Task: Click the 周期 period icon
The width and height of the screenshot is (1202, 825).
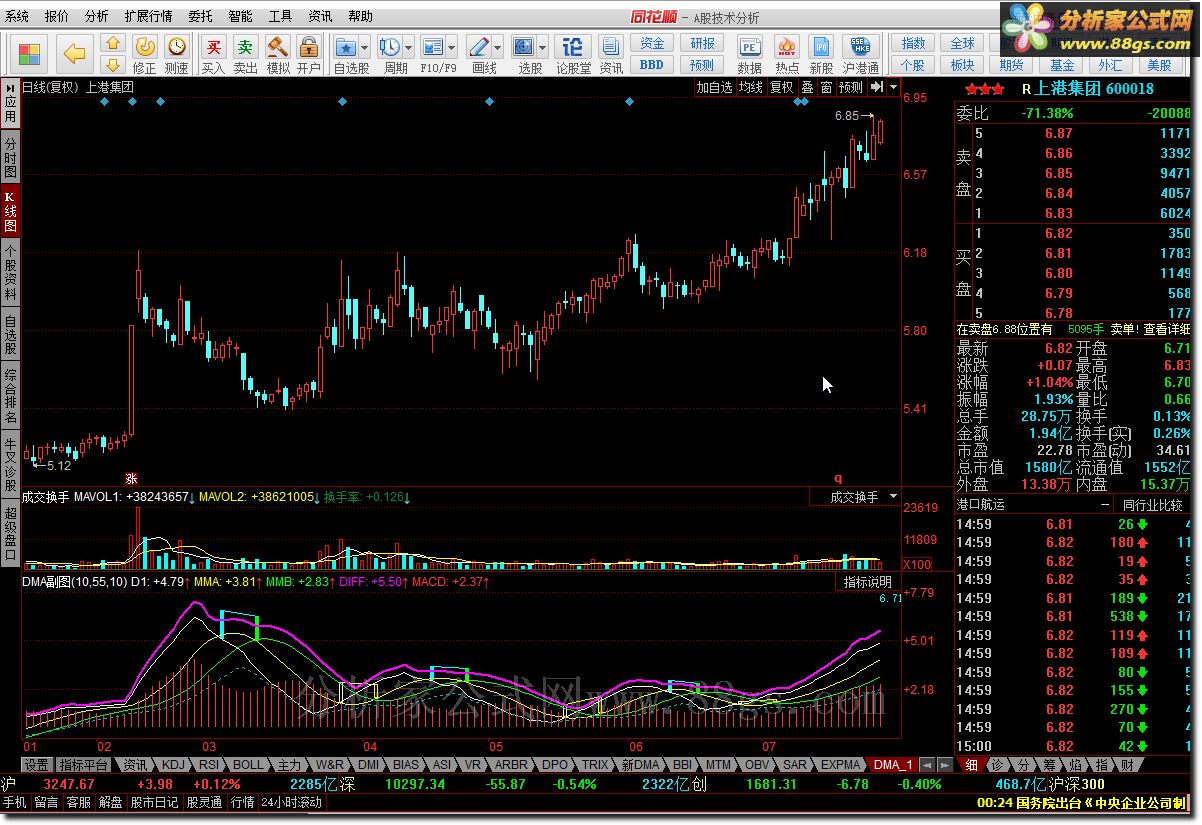Action: (x=391, y=46)
